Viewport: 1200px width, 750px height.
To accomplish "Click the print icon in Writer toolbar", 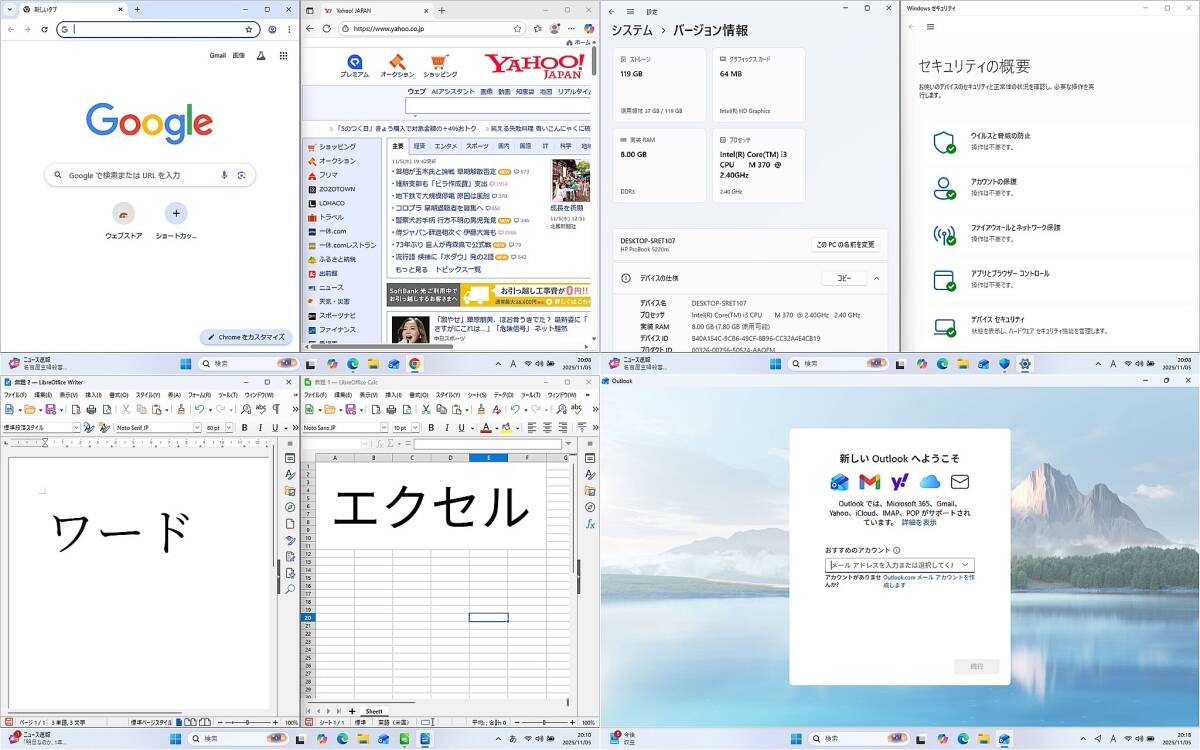I will (x=90, y=409).
